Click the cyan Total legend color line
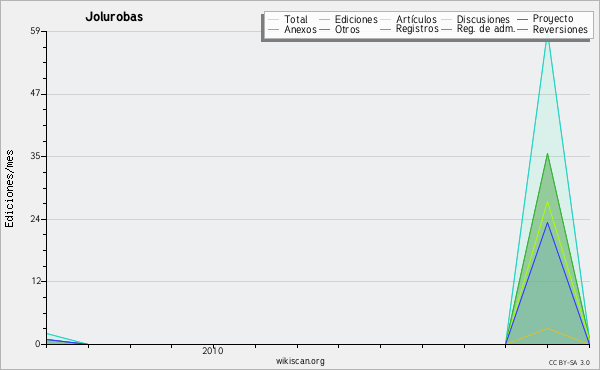This screenshot has width=600, height=370. pos(273,20)
